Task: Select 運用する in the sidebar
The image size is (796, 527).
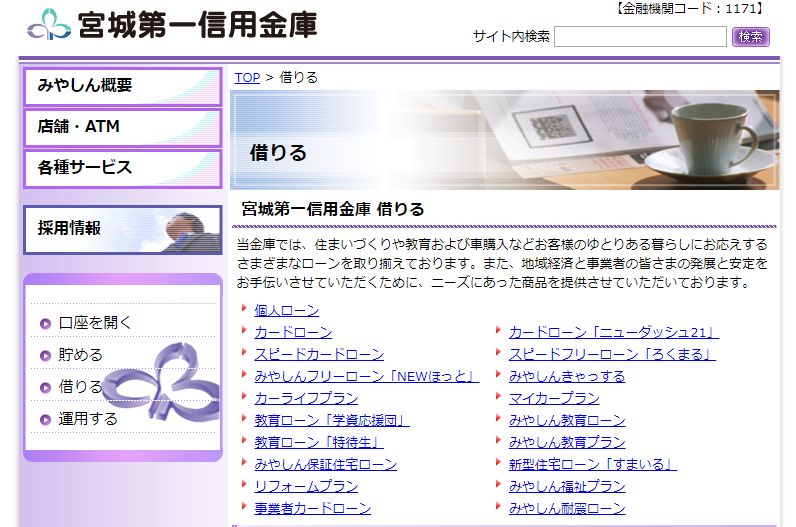Action: pos(88,418)
